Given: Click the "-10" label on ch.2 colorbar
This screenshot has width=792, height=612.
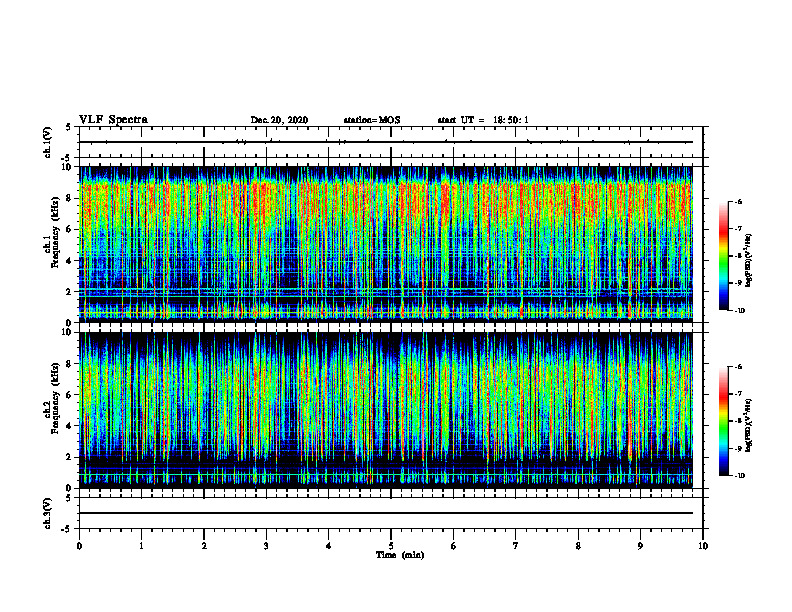Looking at the screenshot, I should pos(738,476).
